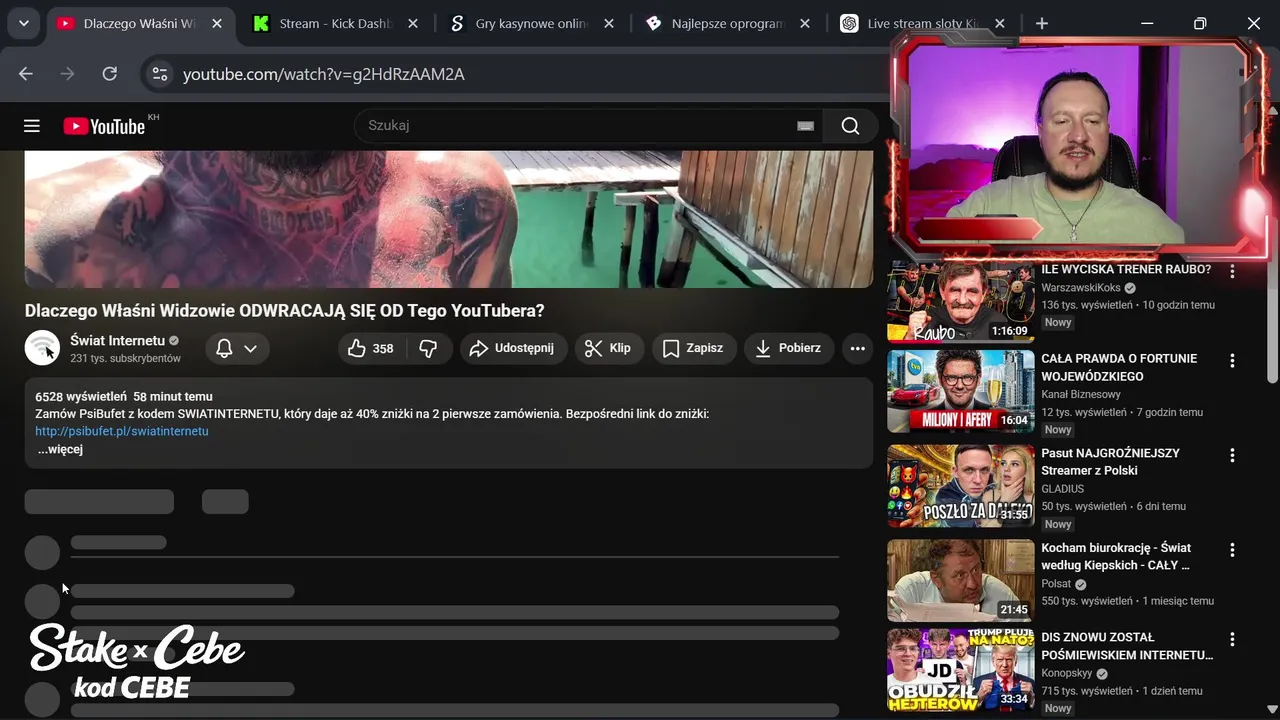Screen dimensions: 1280x720
Task: Open the on-screen keyboard icon in search
Action: pos(805,126)
